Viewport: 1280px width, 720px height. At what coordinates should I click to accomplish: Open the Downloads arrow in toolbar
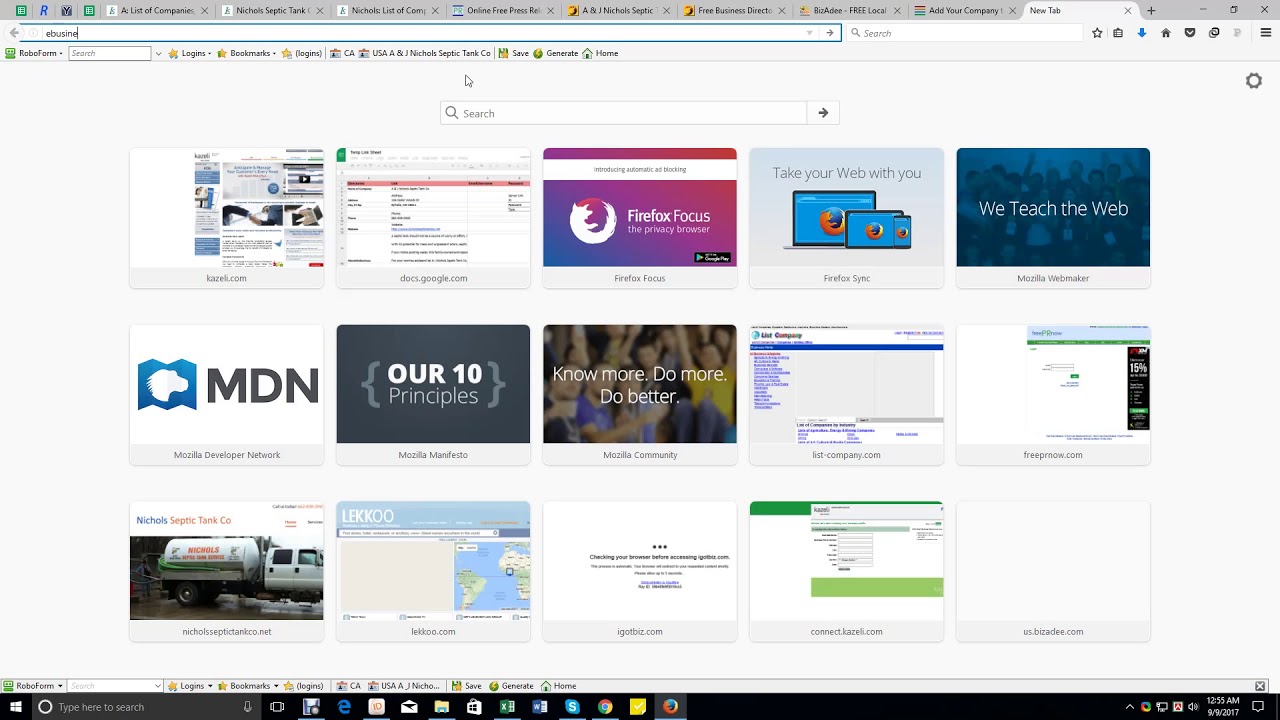tap(1142, 33)
